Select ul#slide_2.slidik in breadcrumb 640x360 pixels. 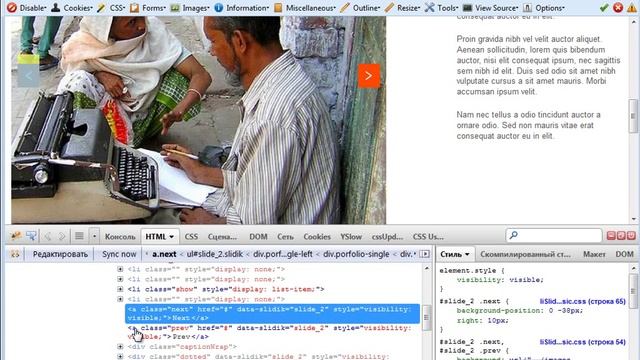click(x=215, y=254)
